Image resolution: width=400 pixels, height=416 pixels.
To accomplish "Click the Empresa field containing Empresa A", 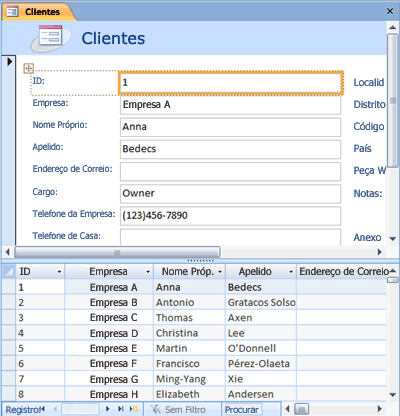I will click(x=230, y=105).
